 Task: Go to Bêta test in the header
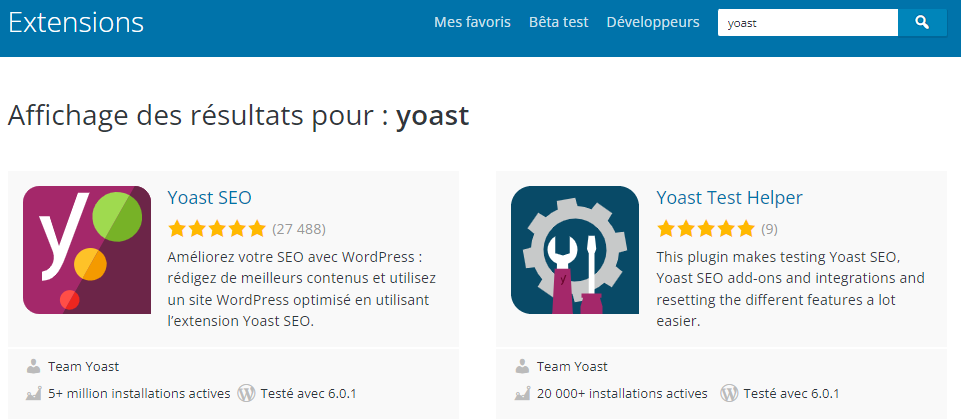(x=558, y=22)
